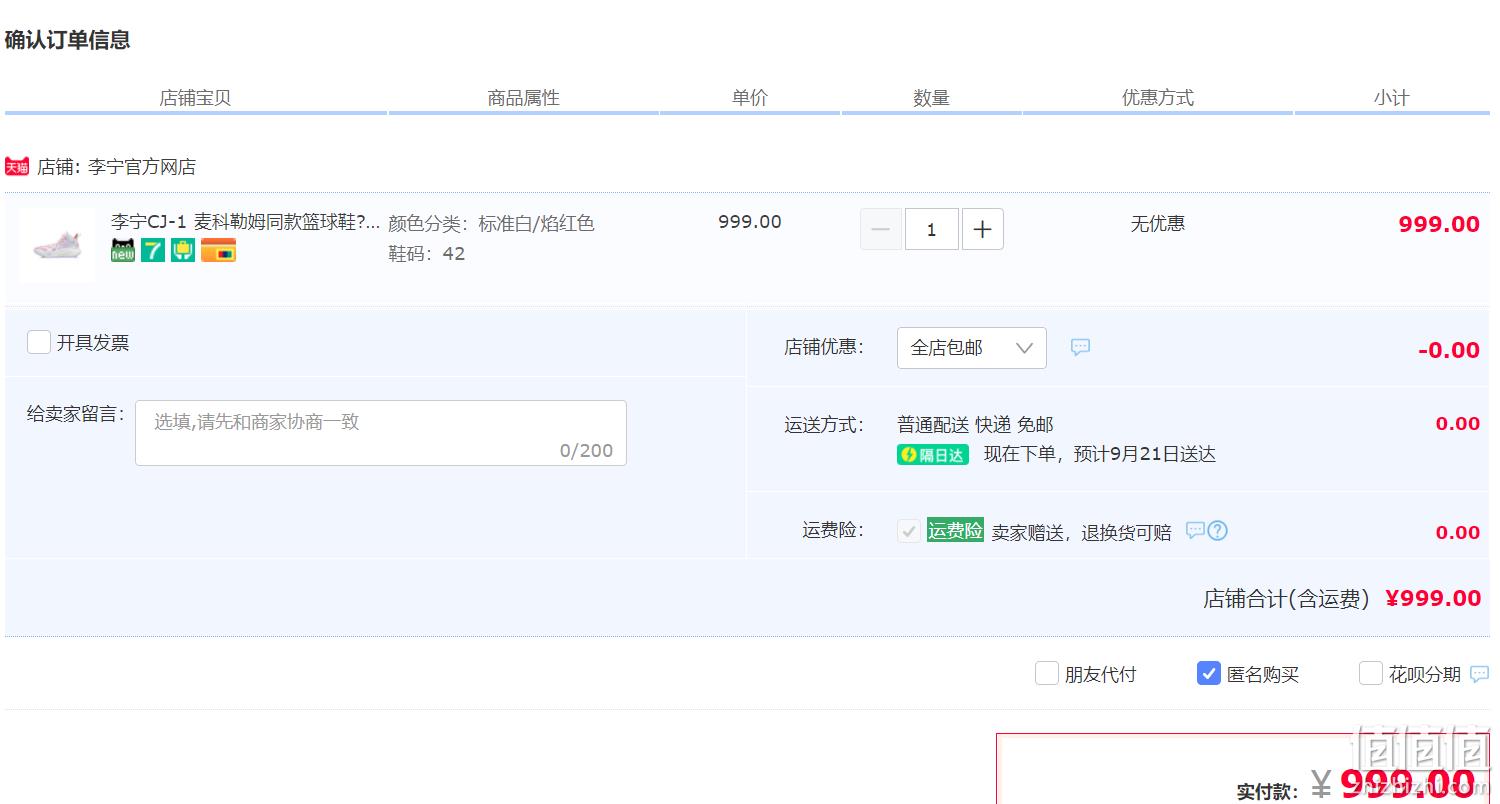This screenshot has width=1500, height=804.
Task: Click the 鞋码: 42 size text
Action: point(427,253)
